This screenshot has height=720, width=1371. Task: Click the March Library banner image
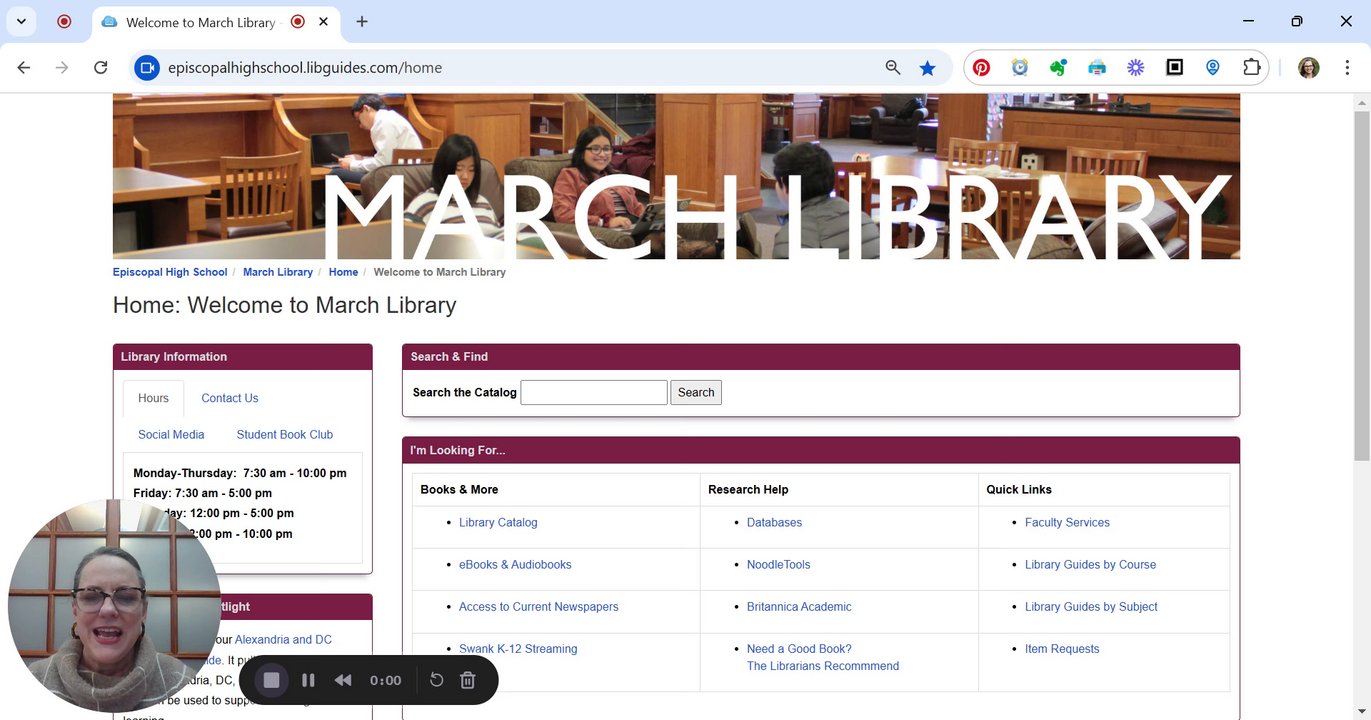[x=676, y=176]
